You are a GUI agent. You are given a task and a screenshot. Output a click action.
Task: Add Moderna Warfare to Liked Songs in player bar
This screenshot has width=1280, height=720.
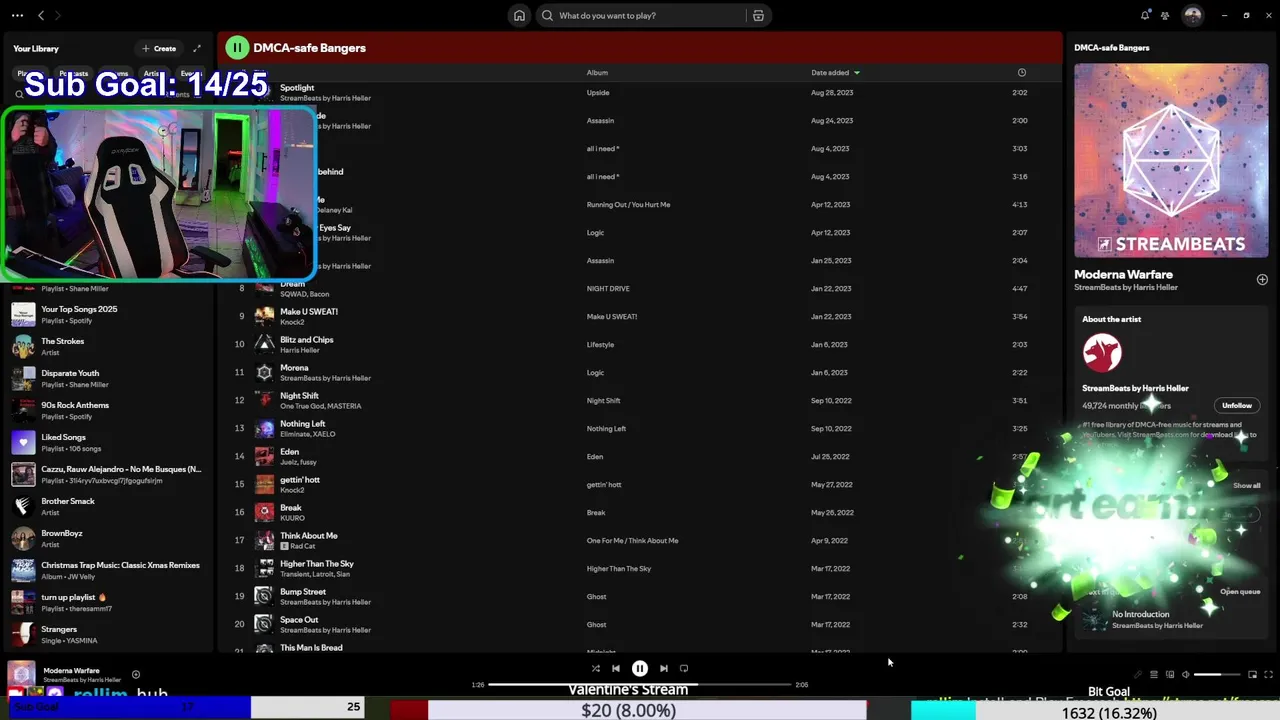click(x=136, y=674)
